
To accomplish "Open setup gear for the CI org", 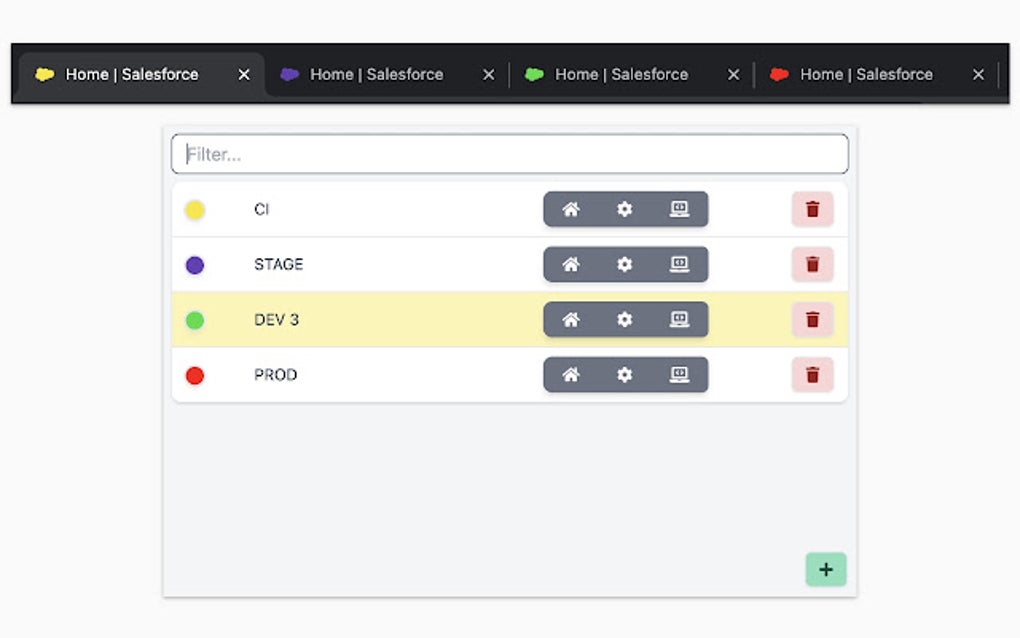I will click(x=625, y=209).
